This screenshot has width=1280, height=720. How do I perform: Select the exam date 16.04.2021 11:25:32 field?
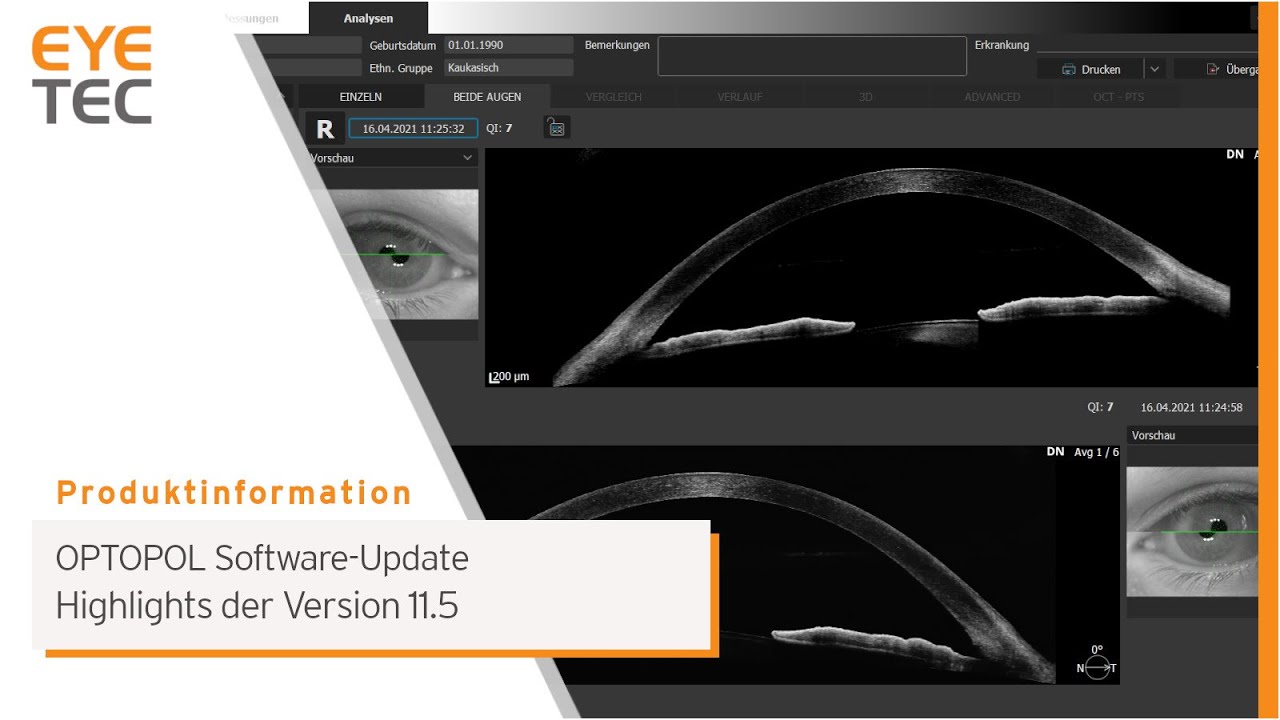click(x=413, y=129)
